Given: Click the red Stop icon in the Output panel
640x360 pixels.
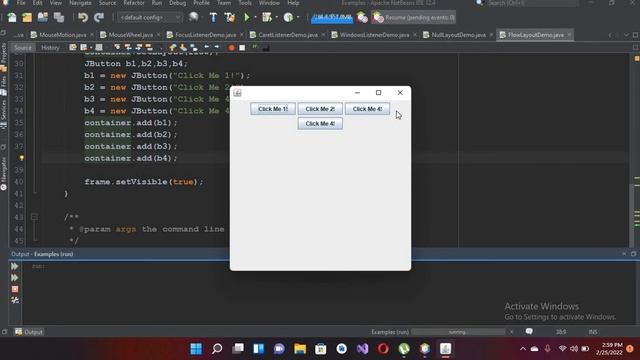Looking at the screenshot, I should point(15,289).
